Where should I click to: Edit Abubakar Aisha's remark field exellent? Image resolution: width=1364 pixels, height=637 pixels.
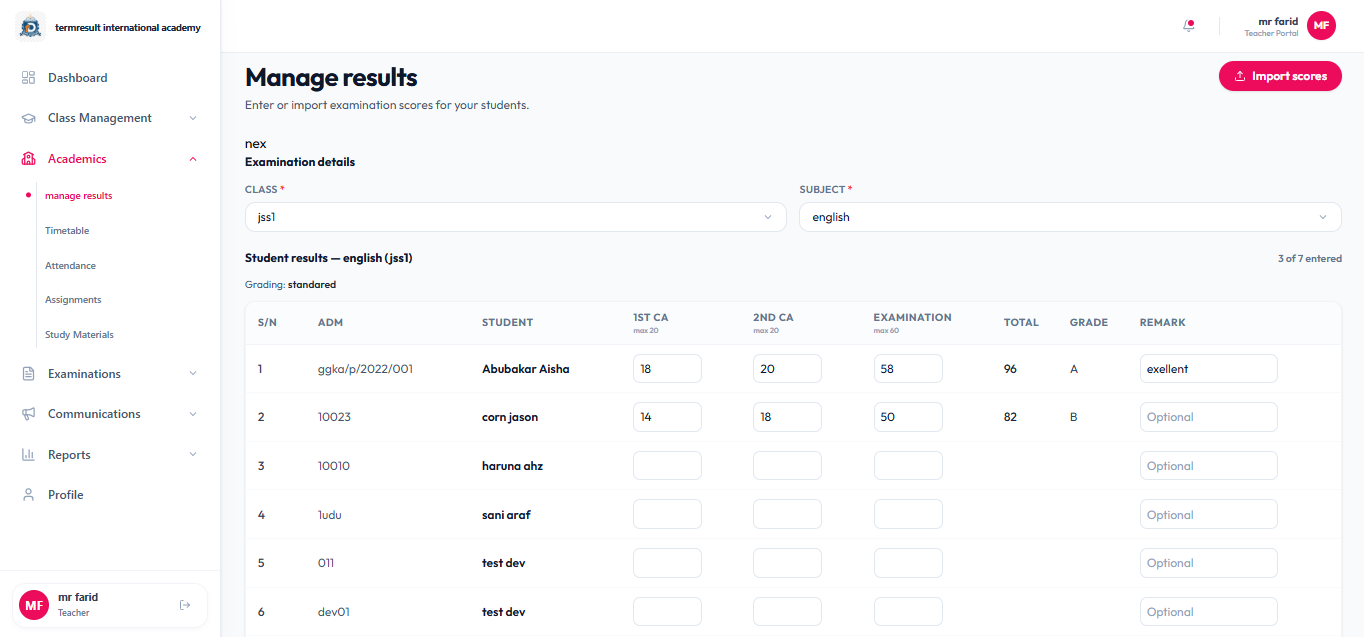[1209, 369]
